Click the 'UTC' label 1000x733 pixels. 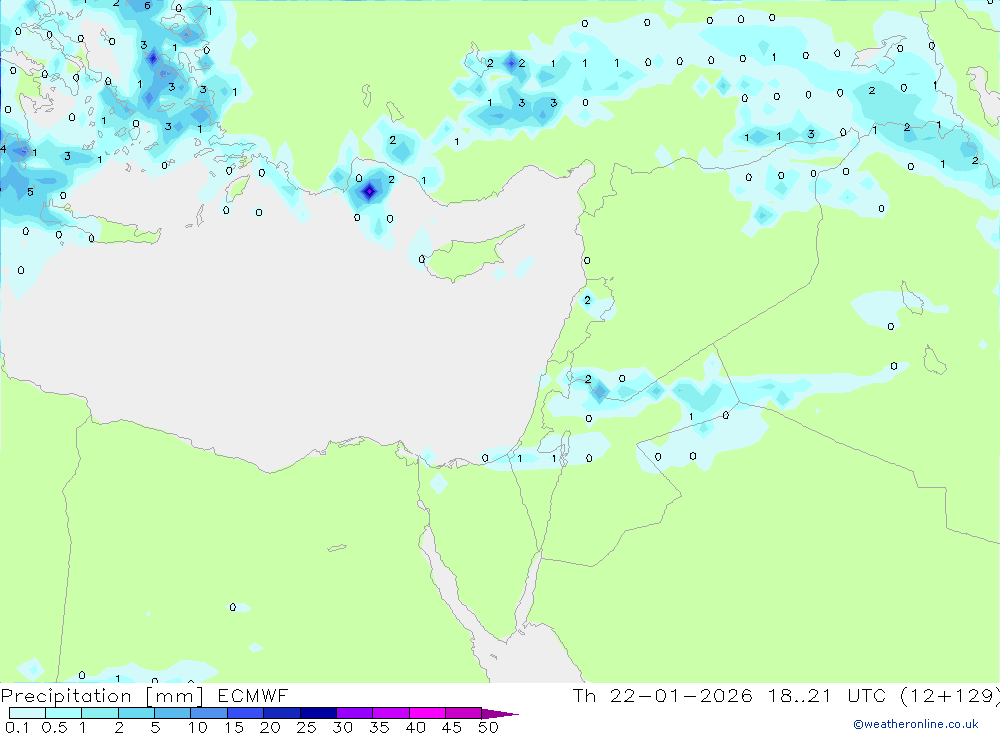[867, 696]
